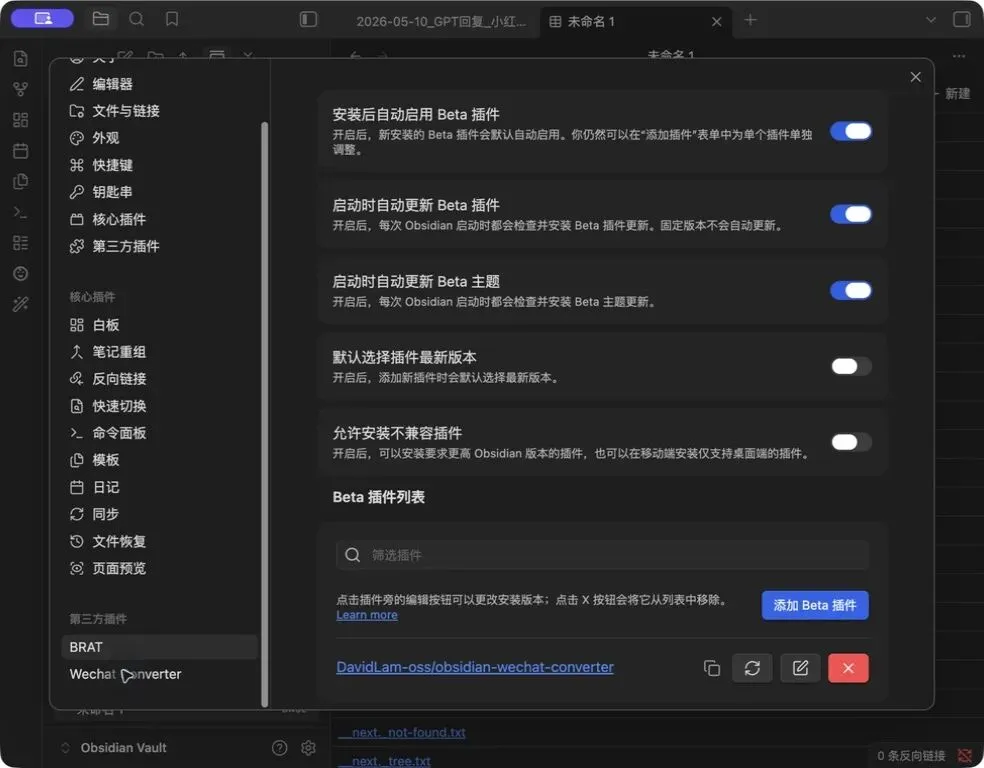The image size is (984, 768).
Task: Open canvas ribbon icon
Action: pos(21,120)
